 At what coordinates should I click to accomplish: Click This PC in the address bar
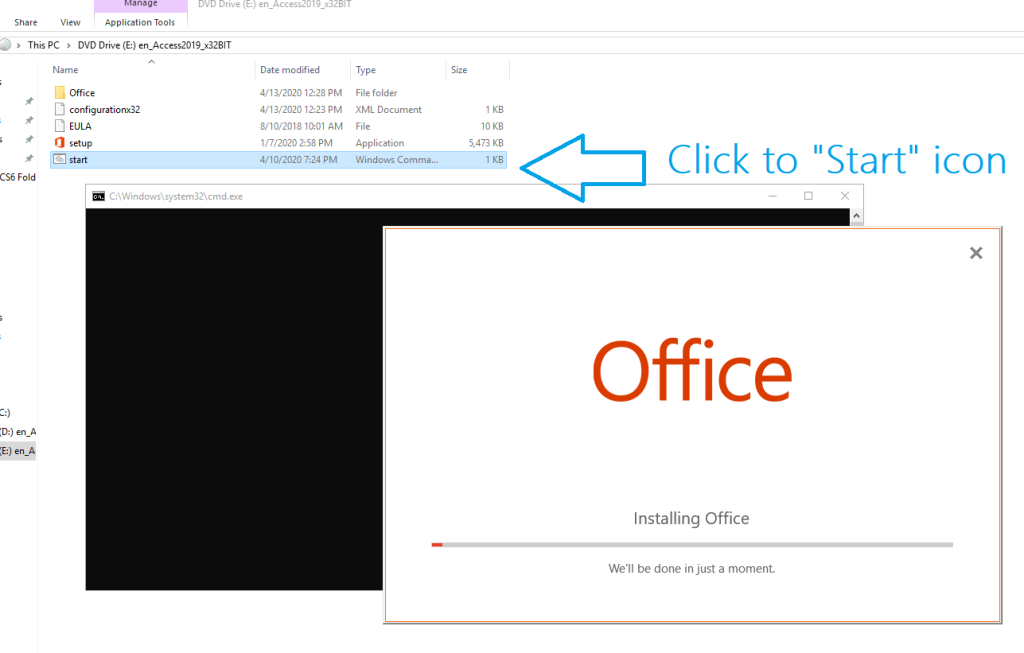pyautogui.click(x=43, y=45)
